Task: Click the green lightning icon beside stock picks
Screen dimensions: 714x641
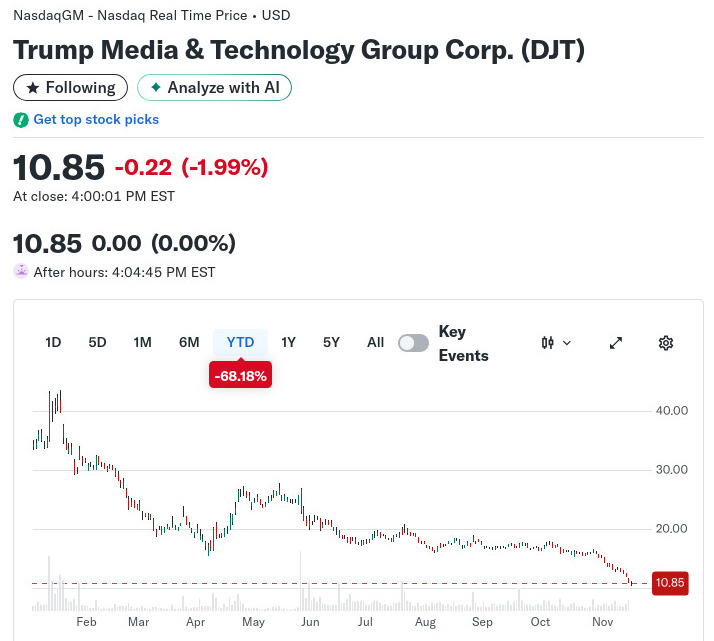Action: 21,120
